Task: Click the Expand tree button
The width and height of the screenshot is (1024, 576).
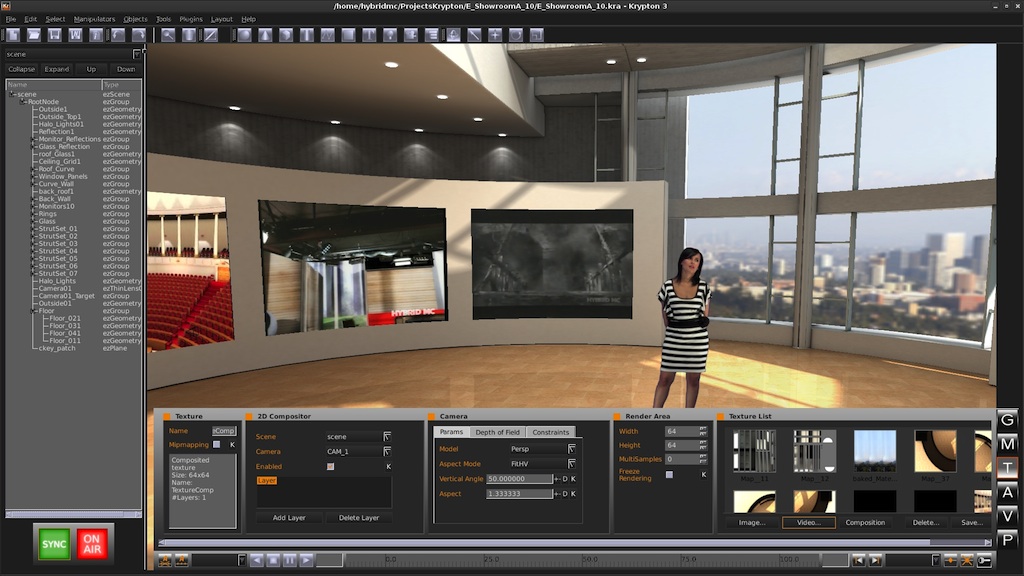Action: click(x=56, y=69)
